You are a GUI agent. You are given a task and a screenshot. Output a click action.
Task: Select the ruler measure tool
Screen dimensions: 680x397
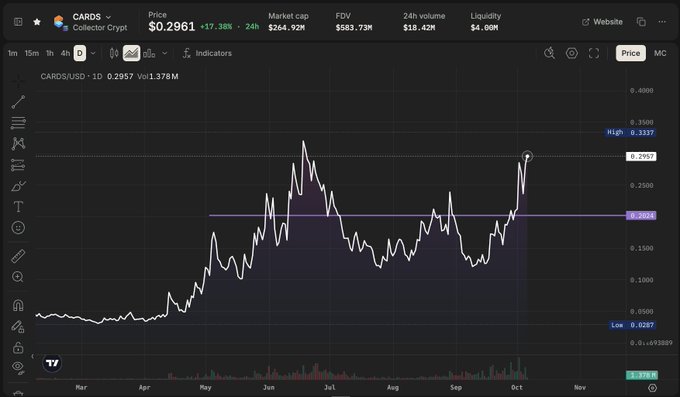coord(18,256)
